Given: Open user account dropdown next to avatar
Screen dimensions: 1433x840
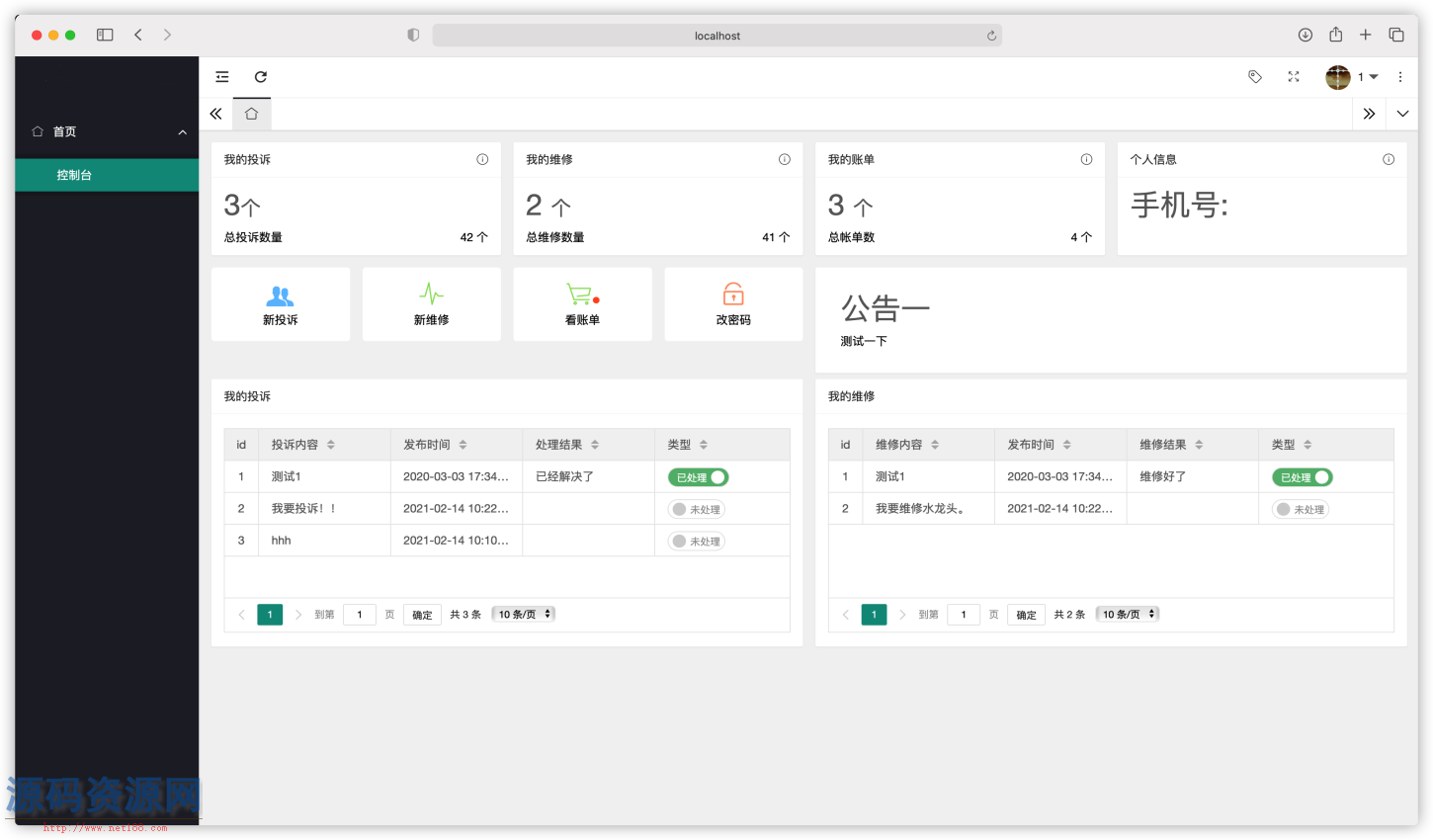Looking at the screenshot, I should [1367, 77].
